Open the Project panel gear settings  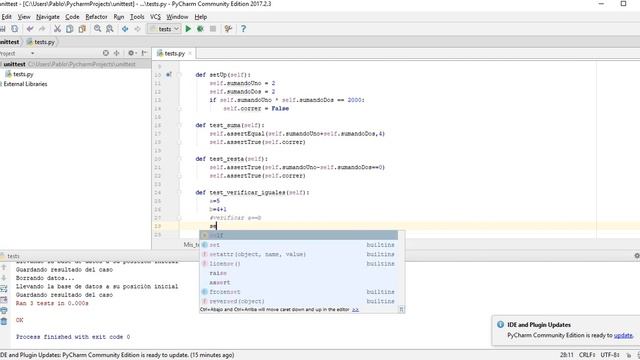point(131,53)
